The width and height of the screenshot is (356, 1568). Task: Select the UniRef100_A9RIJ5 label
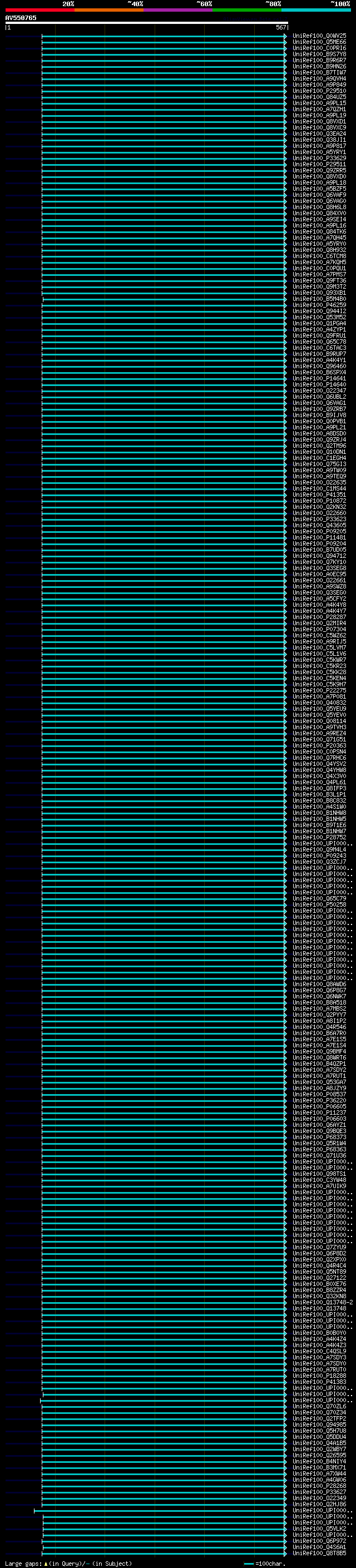[319, 641]
